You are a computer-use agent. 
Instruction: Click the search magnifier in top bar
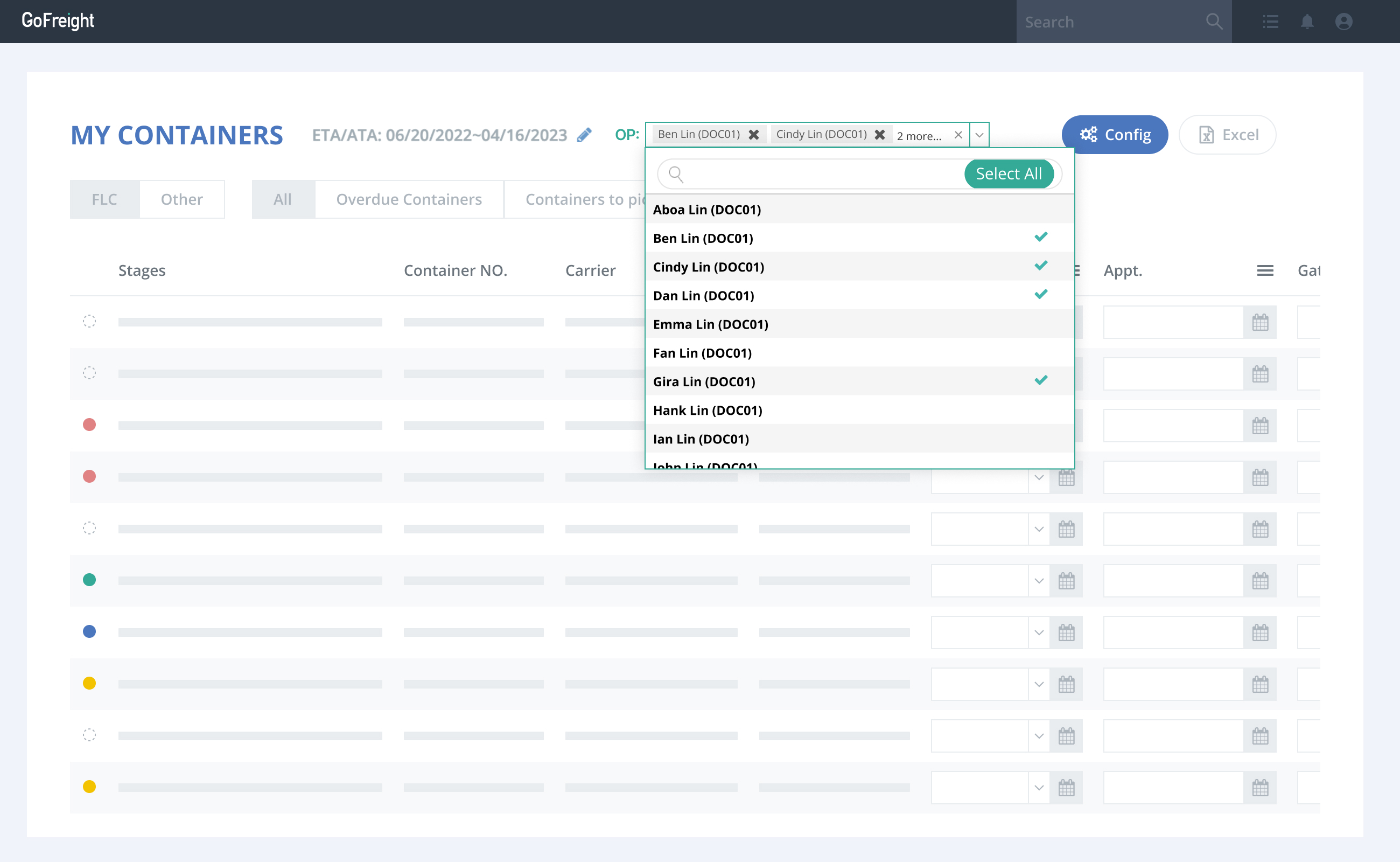[x=1214, y=22]
